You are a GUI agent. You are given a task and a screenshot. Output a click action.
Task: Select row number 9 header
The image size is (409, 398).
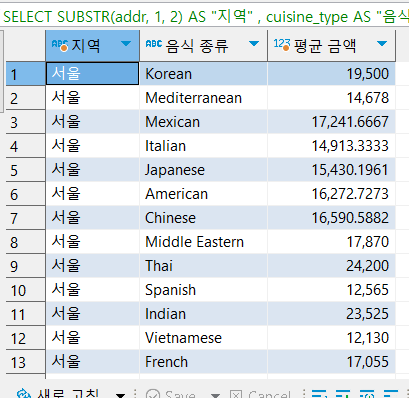point(25,266)
